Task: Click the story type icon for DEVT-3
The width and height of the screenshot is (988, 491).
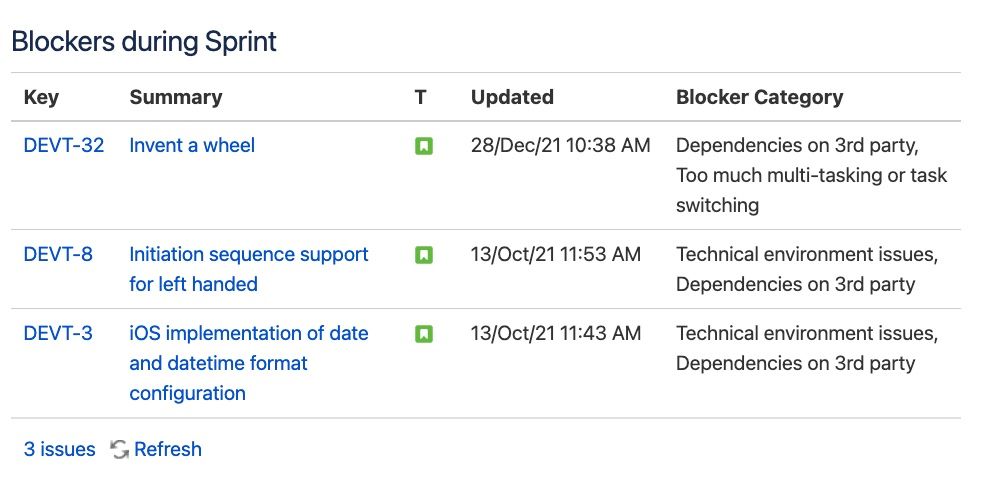Action: click(x=424, y=335)
